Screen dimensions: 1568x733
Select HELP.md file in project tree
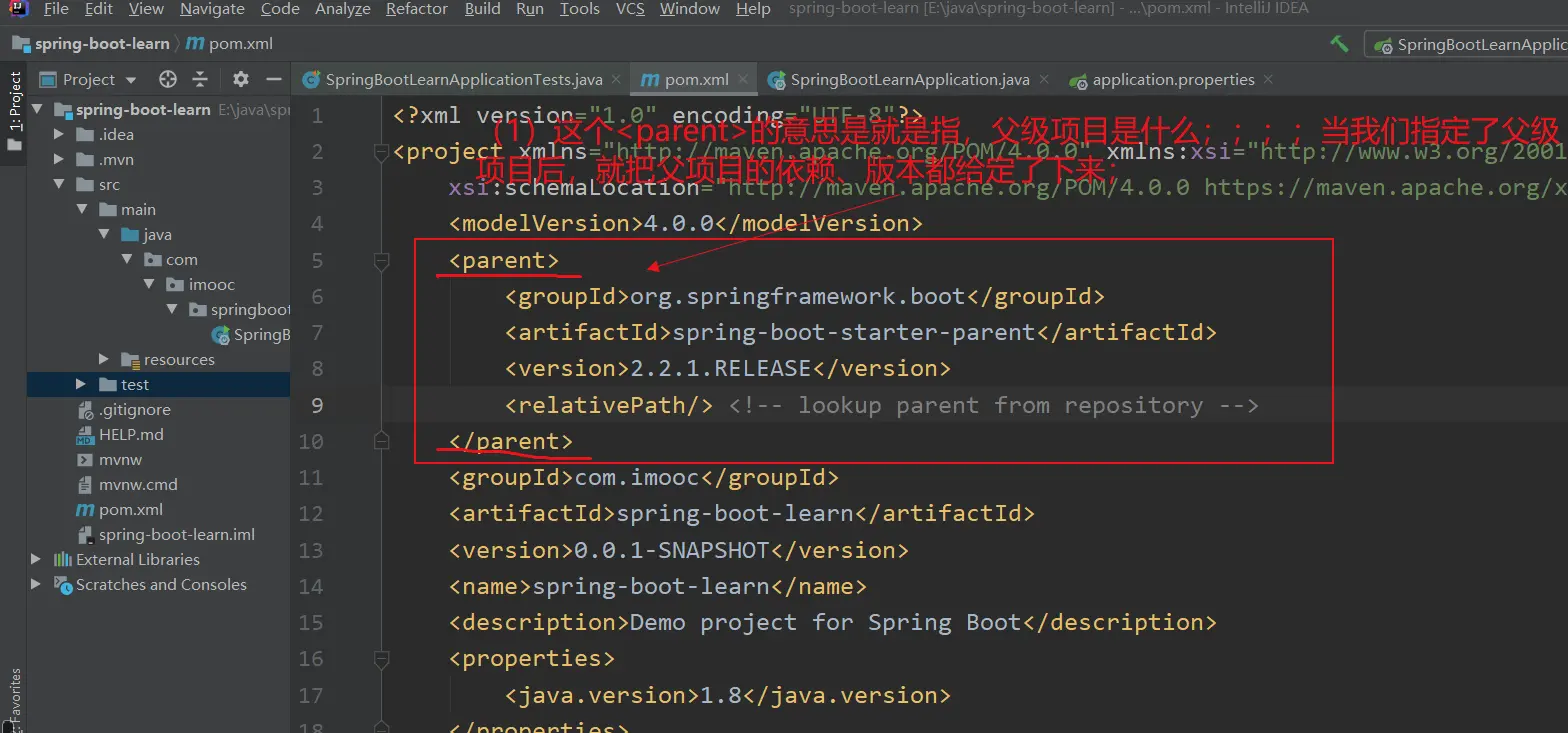pos(130,435)
